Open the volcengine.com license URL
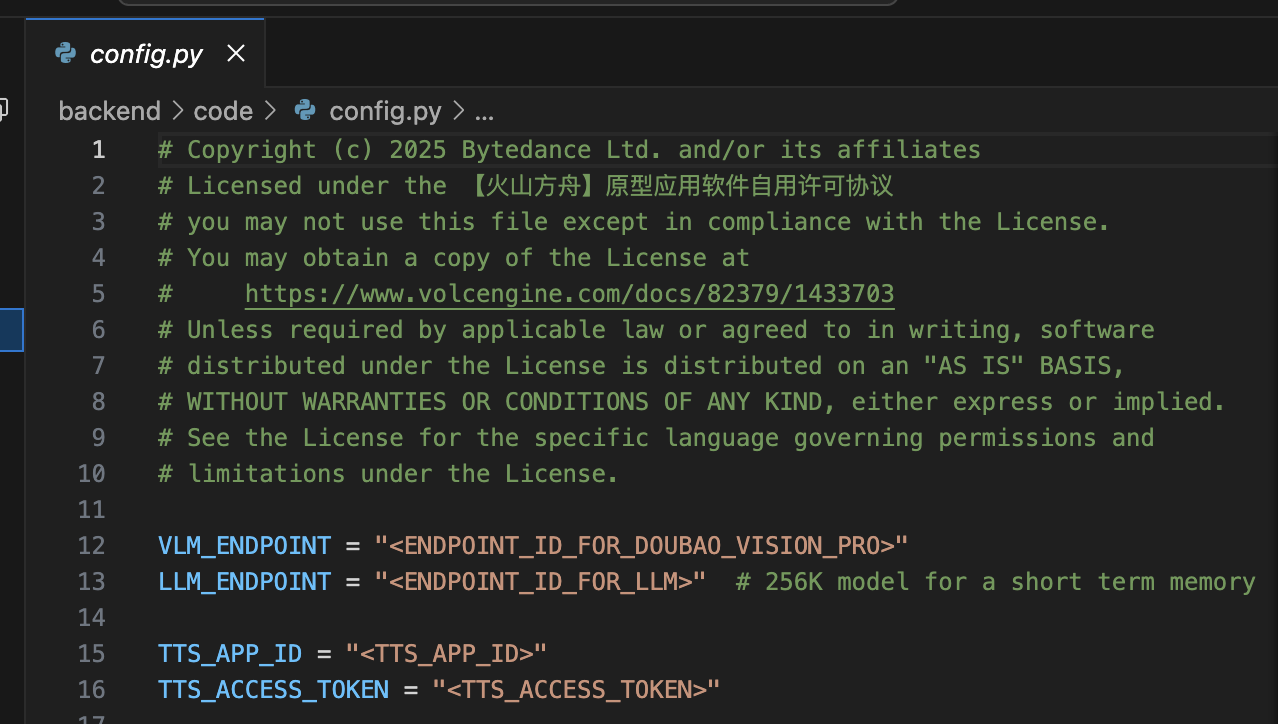1278x724 pixels. coord(569,294)
